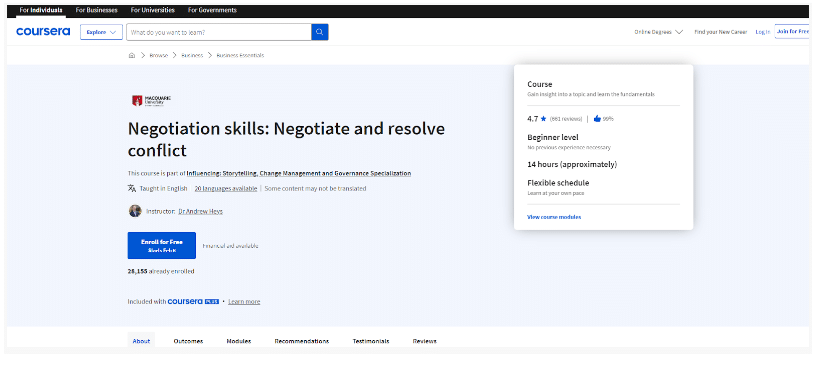Click View course modules link
The height and width of the screenshot is (372, 818).
[554, 217]
